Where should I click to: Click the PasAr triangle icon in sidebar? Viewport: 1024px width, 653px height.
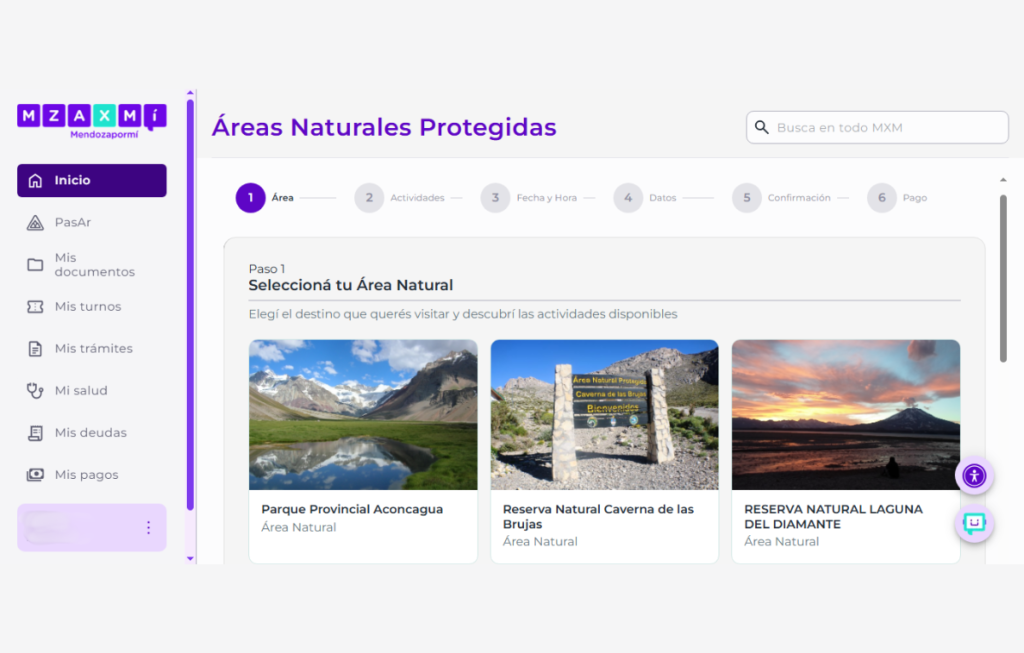35,223
